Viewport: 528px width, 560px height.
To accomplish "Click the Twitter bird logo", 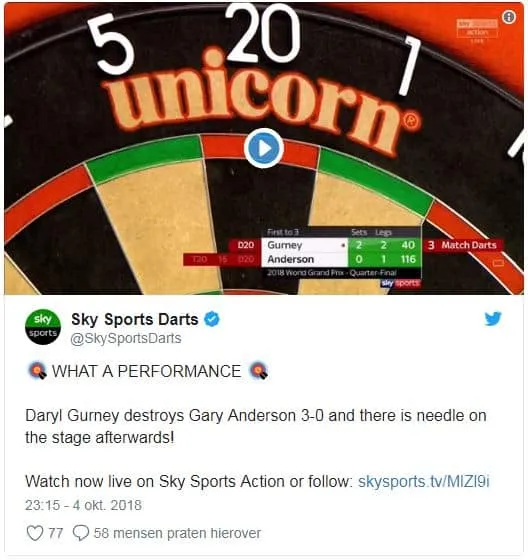I will (493, 319).
